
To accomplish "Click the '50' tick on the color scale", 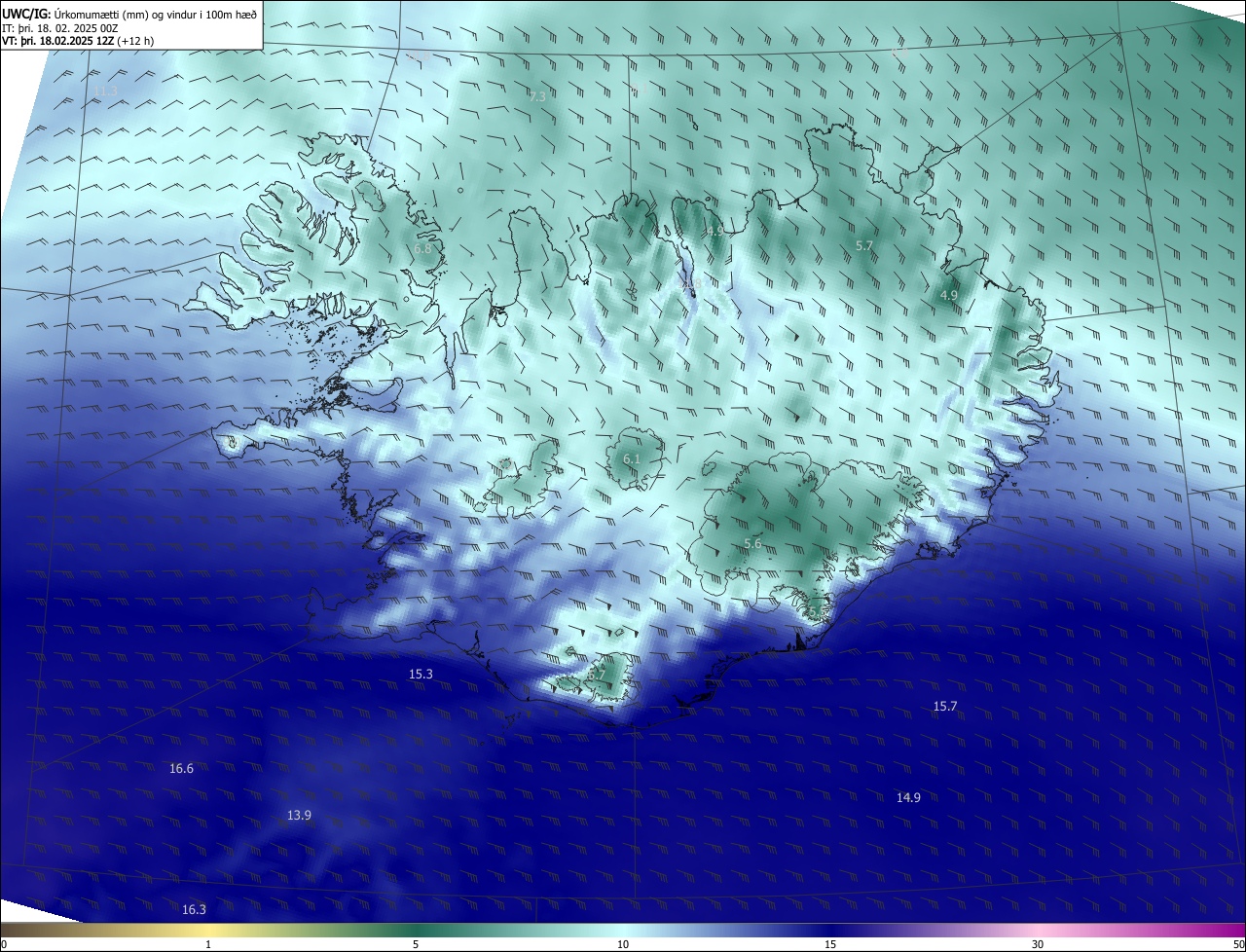I will [x=1238, y=944].
